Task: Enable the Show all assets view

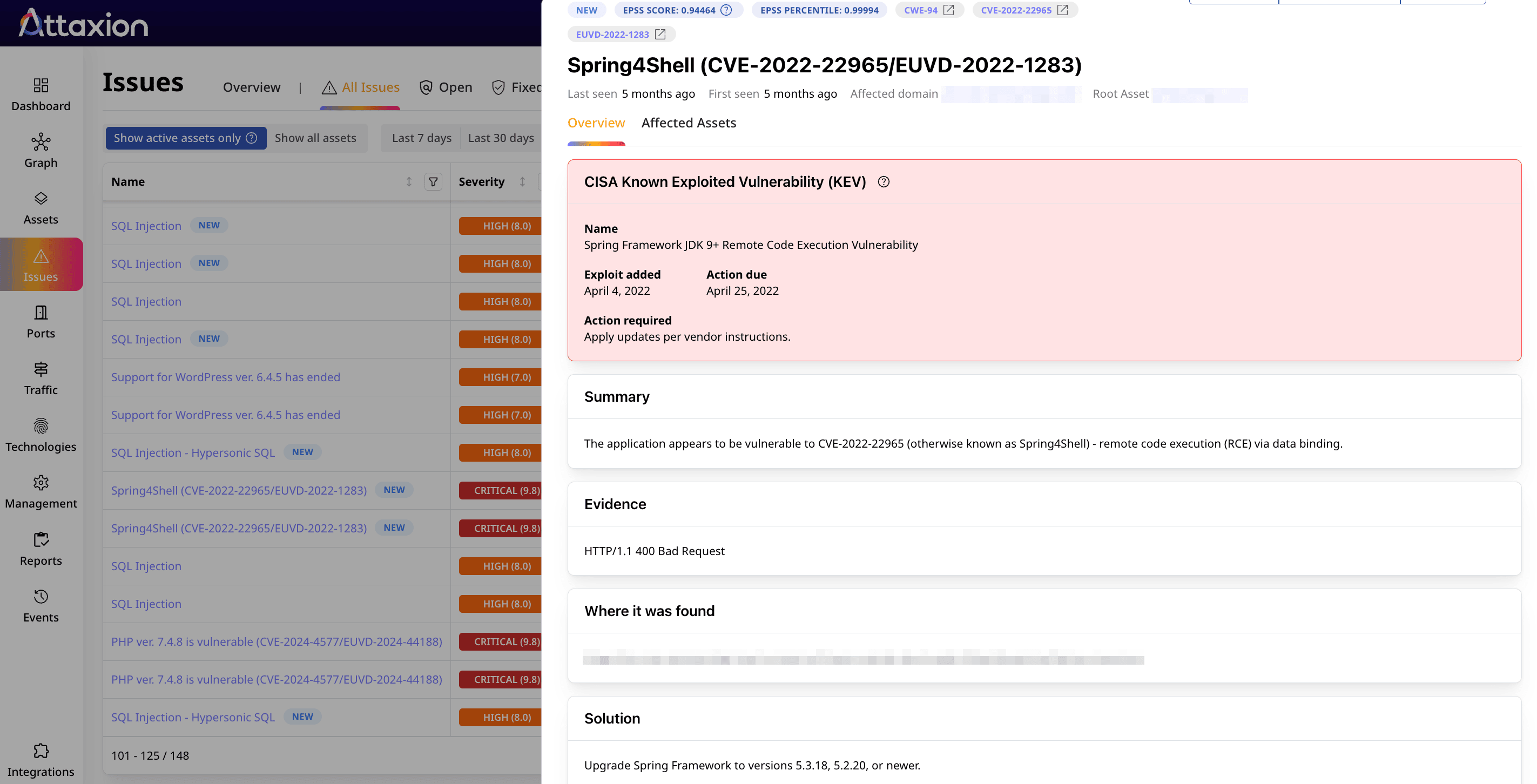Action: [x=315, y=138]
